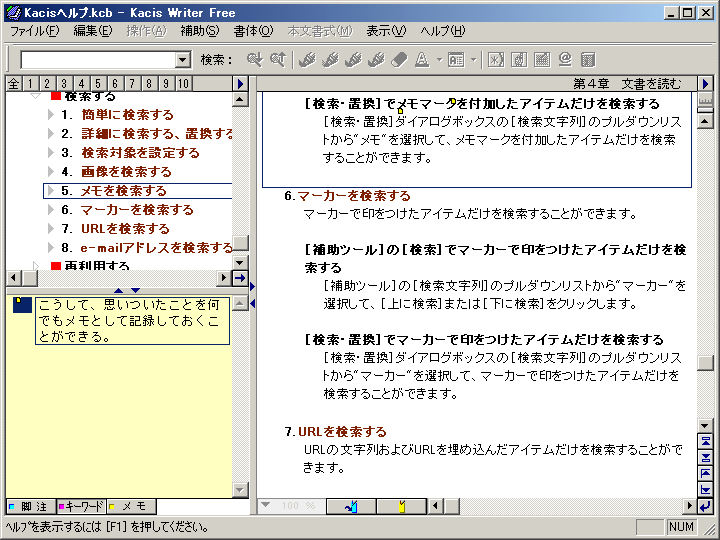Switch to the キーワード tab
This screenshot has width=720, height=540.
(81, 506)
